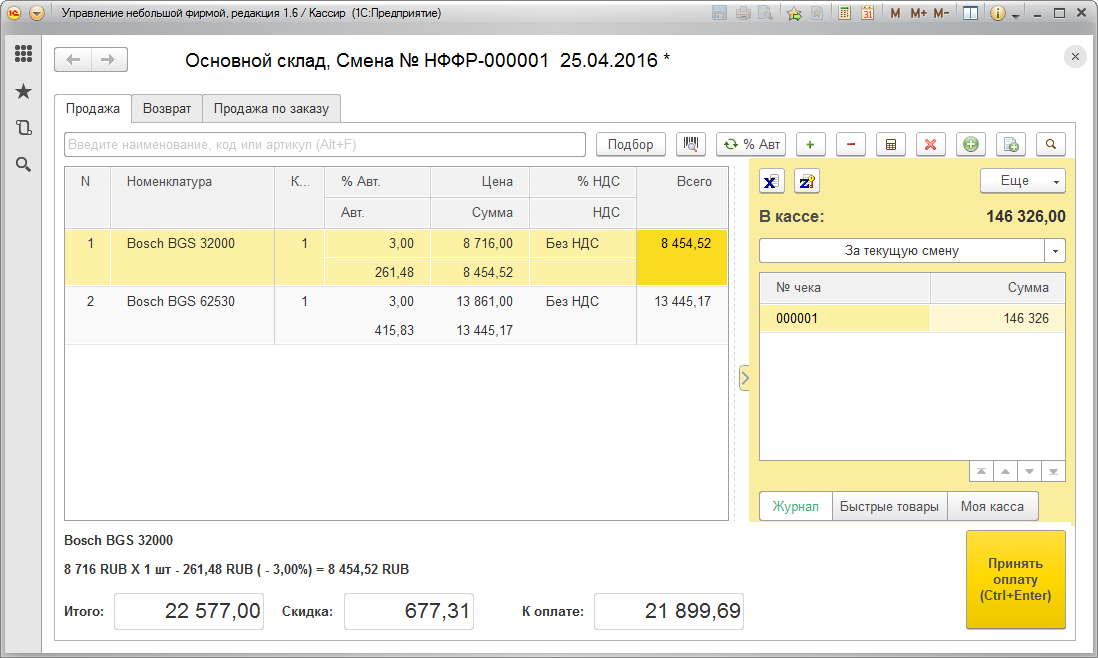
Task: Click the Z-report icon button
Action: point(807,181)
